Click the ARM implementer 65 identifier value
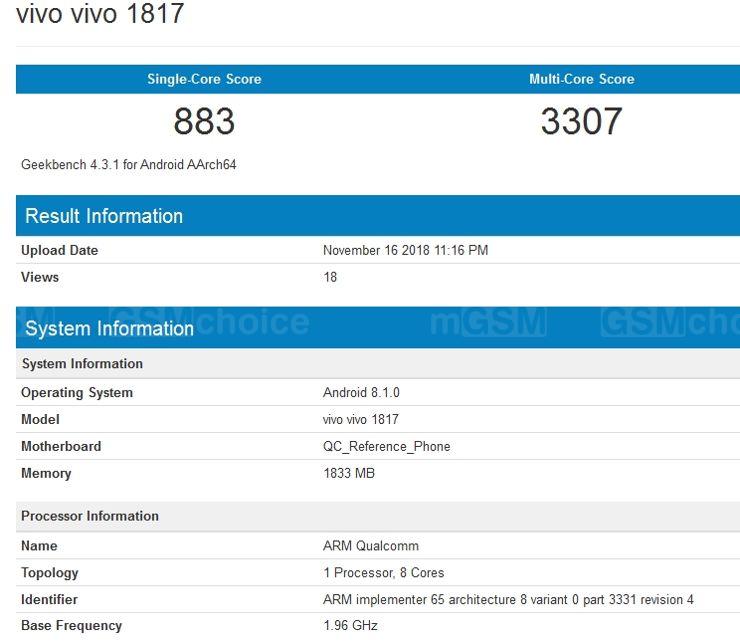 [x=508, y=600]
